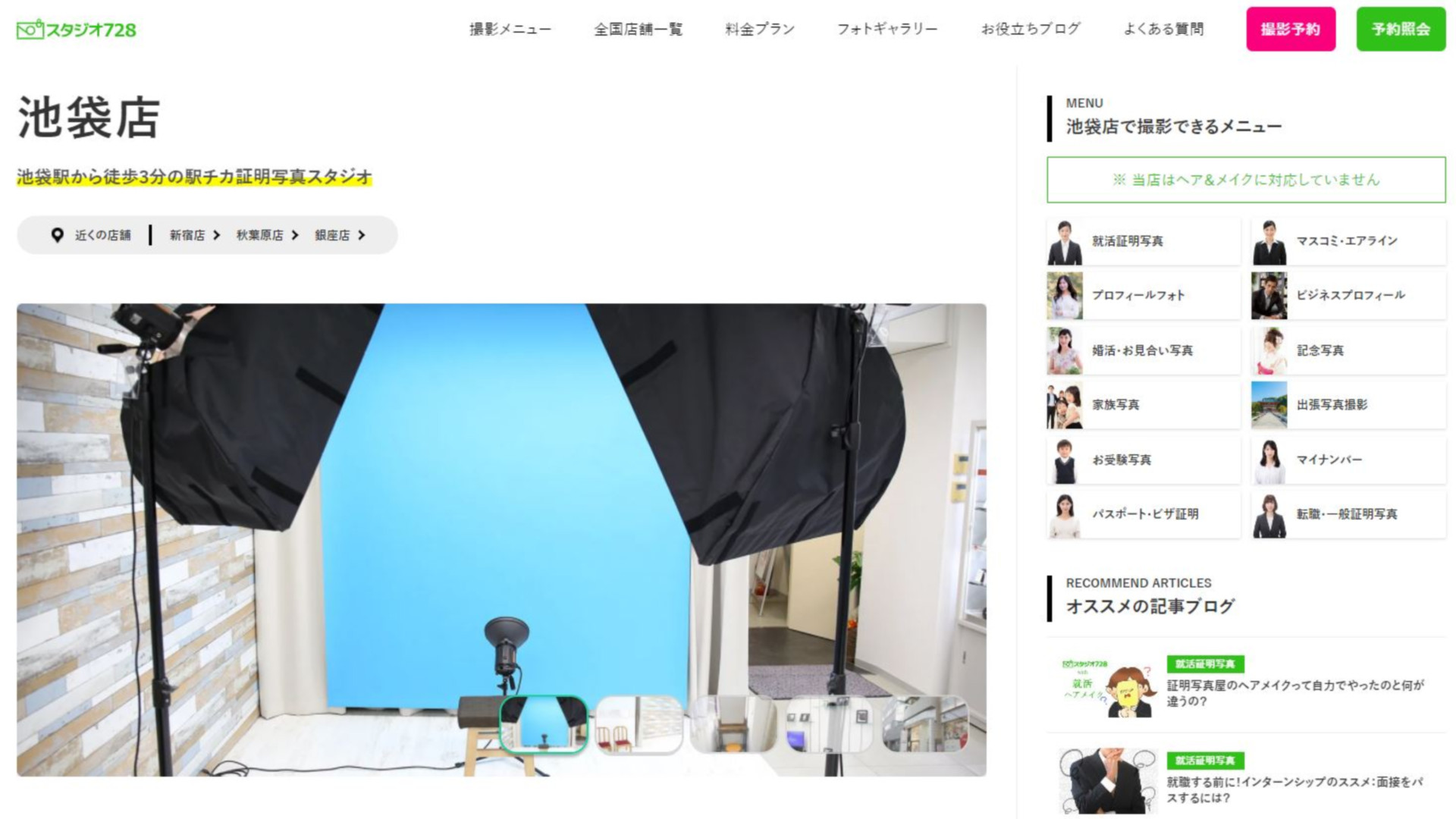
Task: Open the 撮影メニュー navigation item
Action: (x=510, y=28)
